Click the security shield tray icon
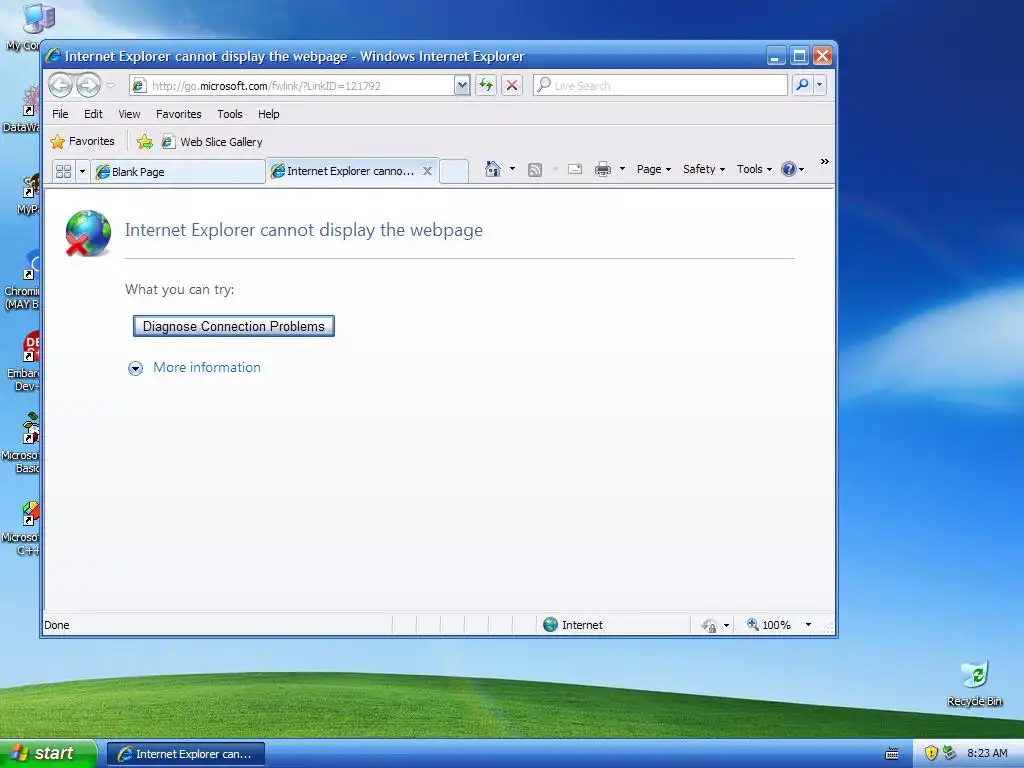The width and height of the screenshot is (1024, 768). [x=931, y=753]
